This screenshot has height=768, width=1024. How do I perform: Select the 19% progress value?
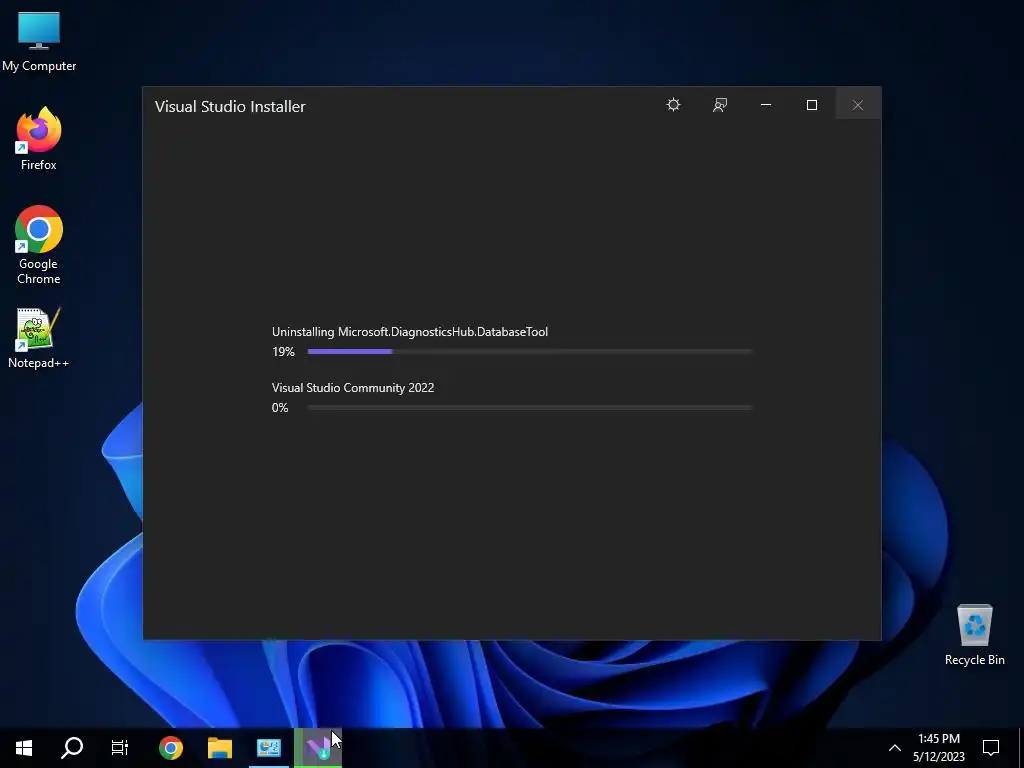click(x=283, y=351)
